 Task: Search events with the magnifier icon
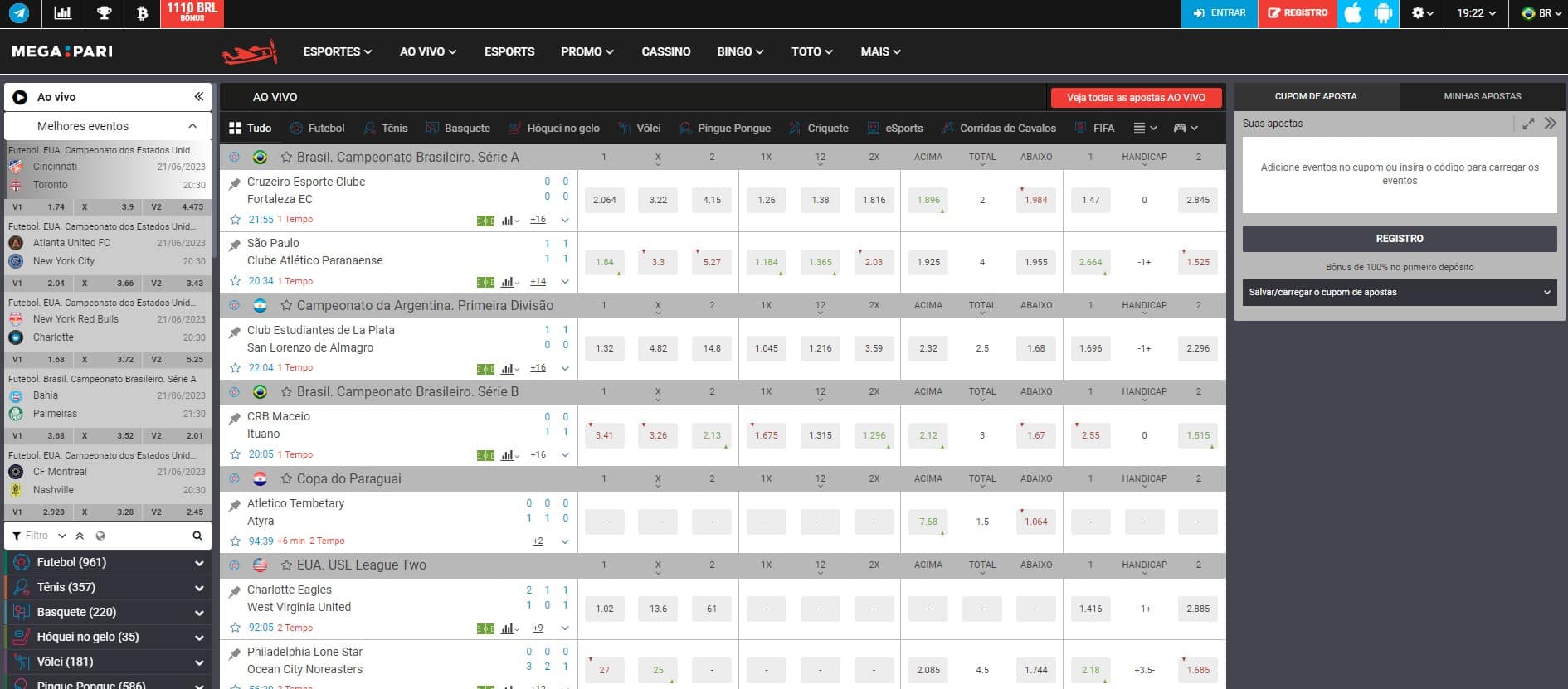pos(197,536)
